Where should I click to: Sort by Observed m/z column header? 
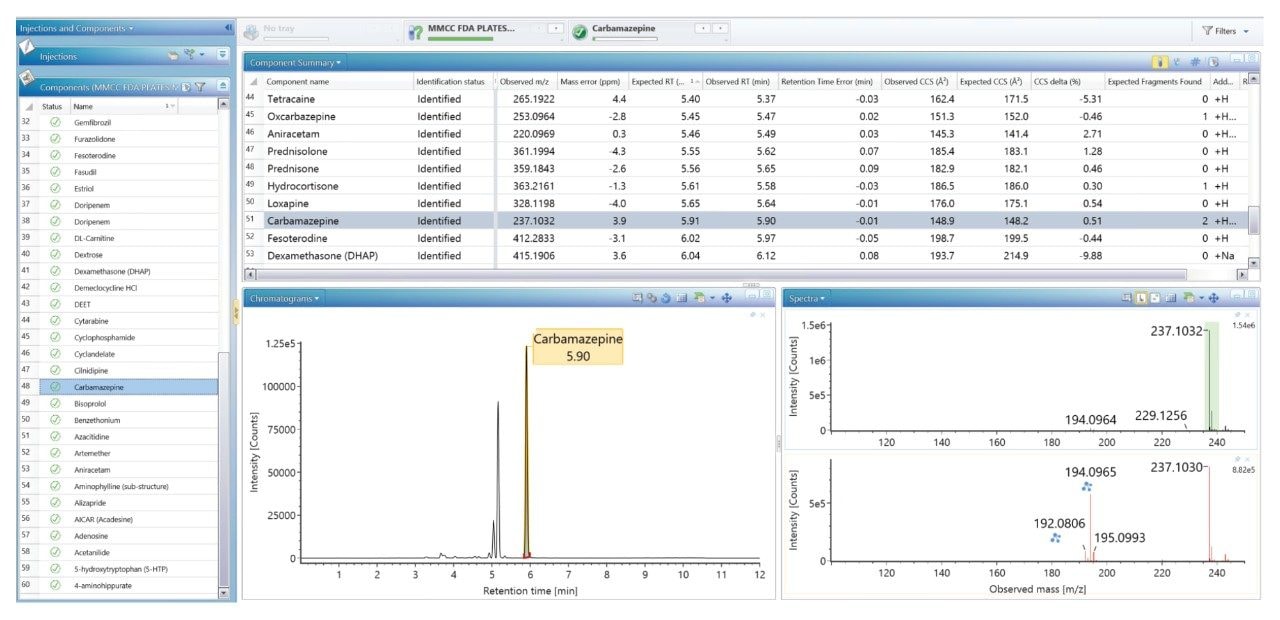[x=525, y=81]
